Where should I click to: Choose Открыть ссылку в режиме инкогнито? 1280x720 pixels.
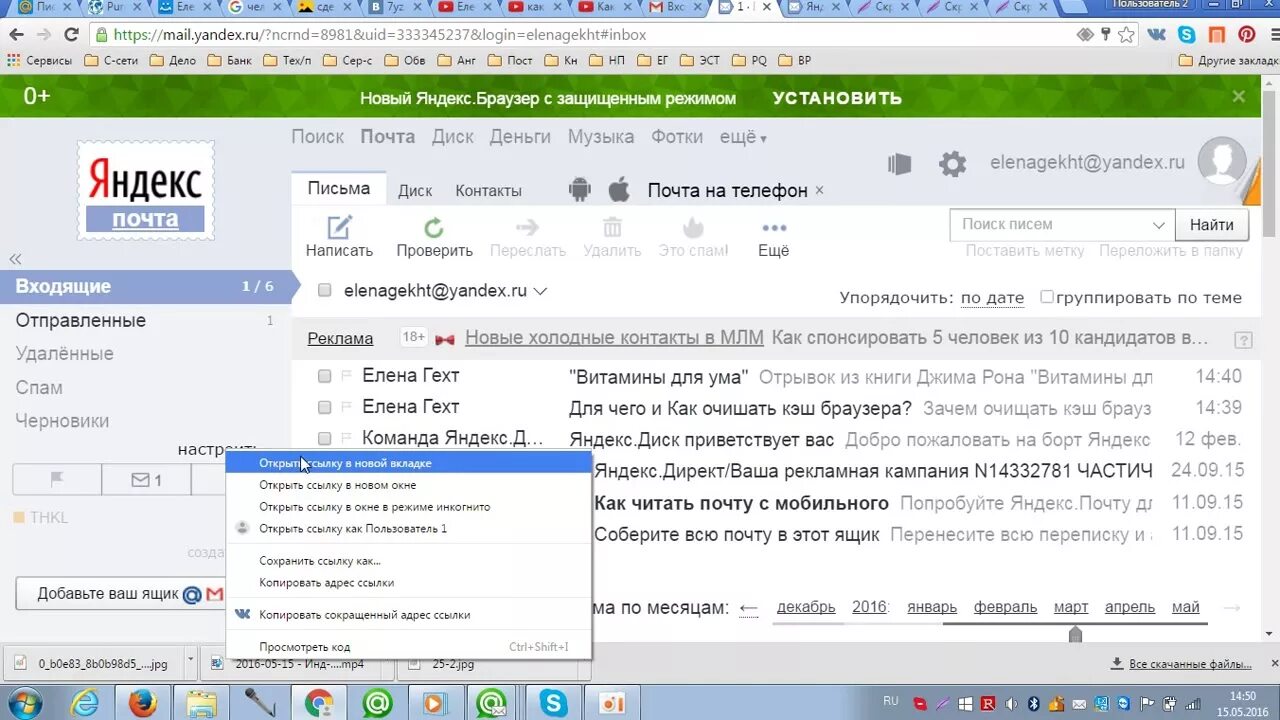(409, 507)
